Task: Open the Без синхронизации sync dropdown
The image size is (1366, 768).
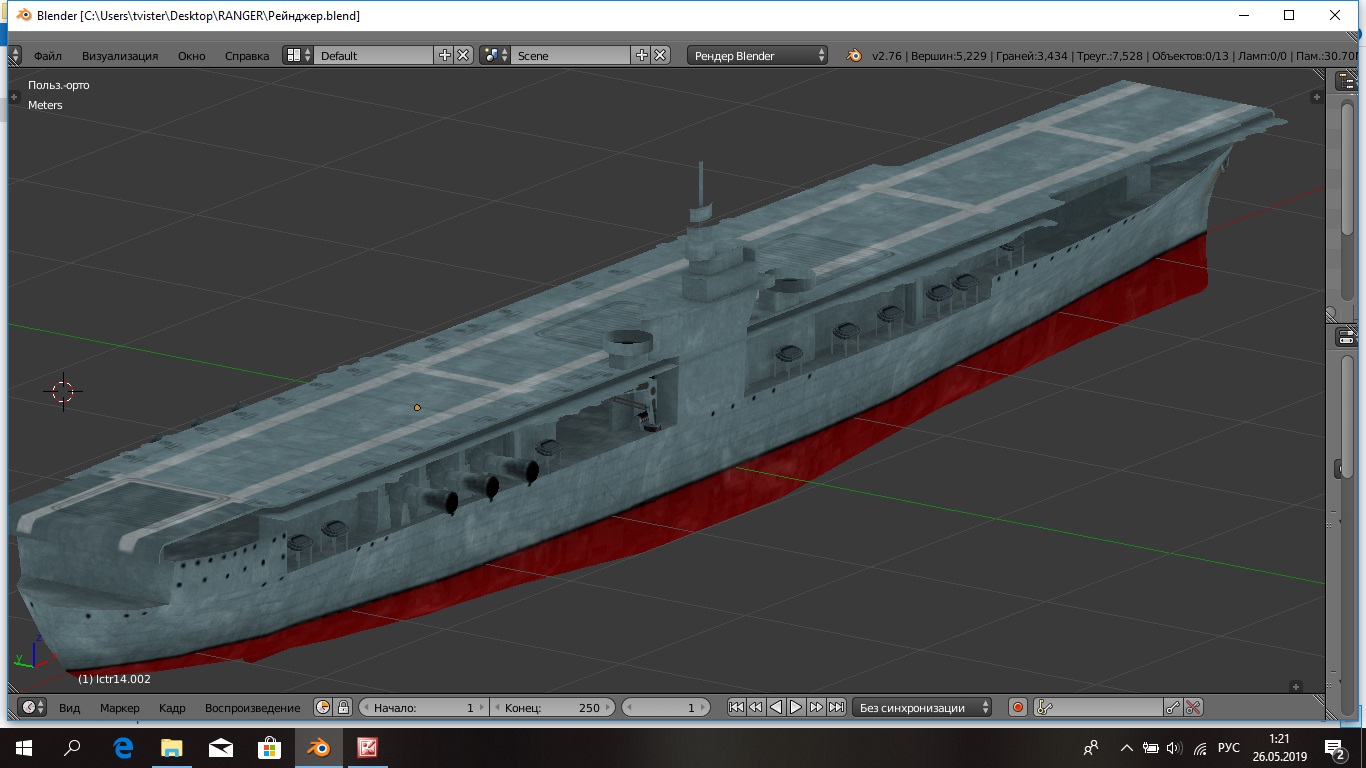Action: point(924,708)
